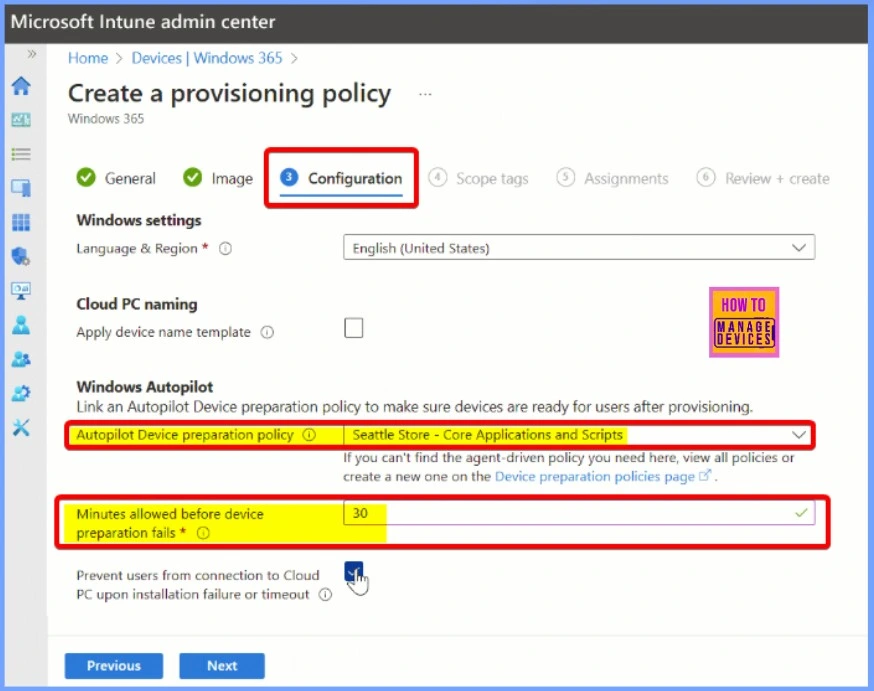This screenshot has height=691, width=874.
Task: Click info icon beside Autopilot Device preparation policy
Action: [309, 435]
